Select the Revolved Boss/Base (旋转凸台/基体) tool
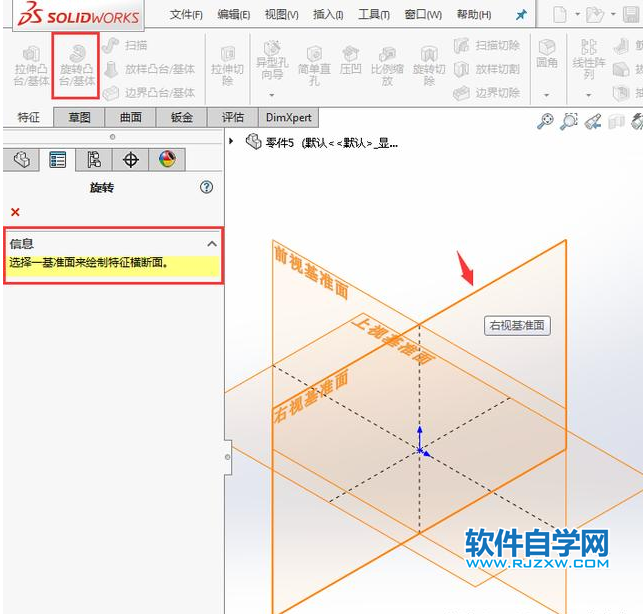This screenshot has height=614, width=643. click(x=76, y=66)
